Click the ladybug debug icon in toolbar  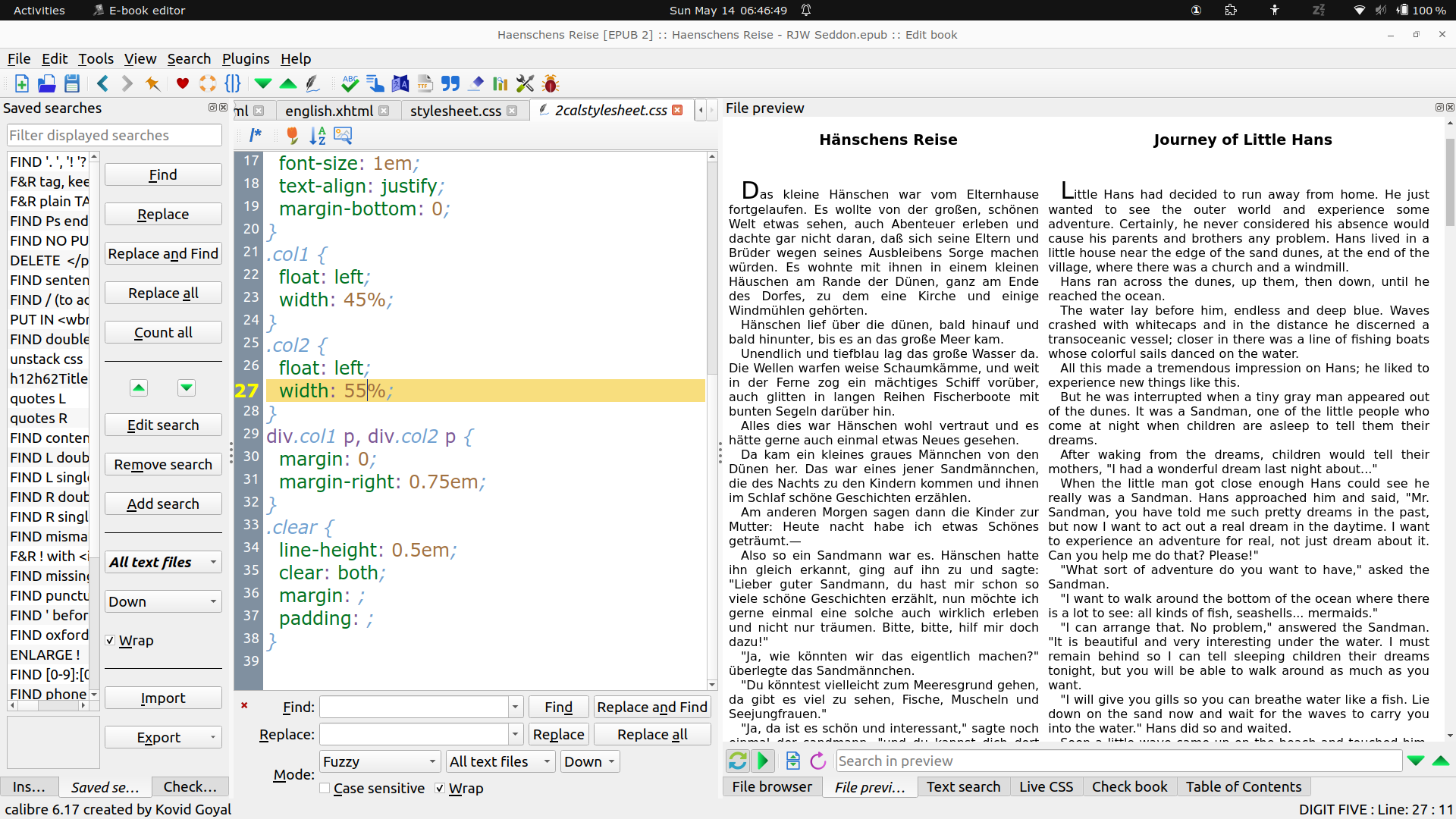551,84
